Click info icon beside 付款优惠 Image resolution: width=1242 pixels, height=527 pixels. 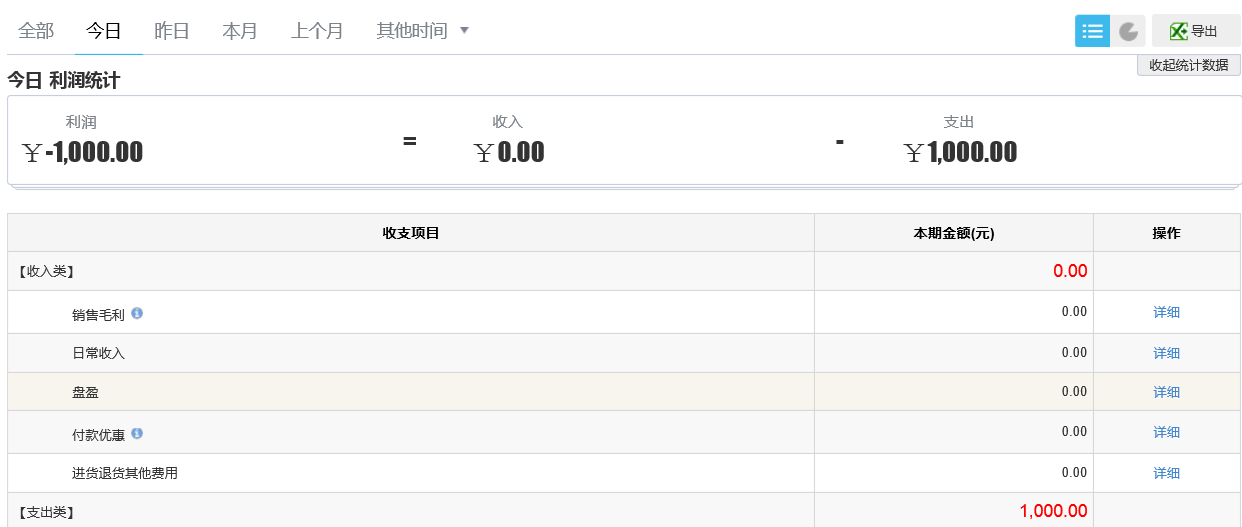coord(137,433)
